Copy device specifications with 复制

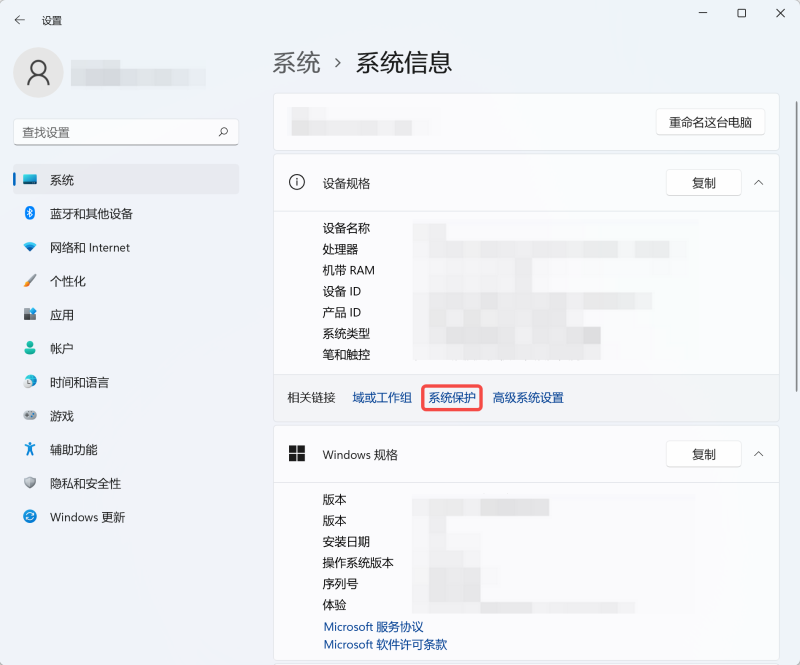[704, 182]
